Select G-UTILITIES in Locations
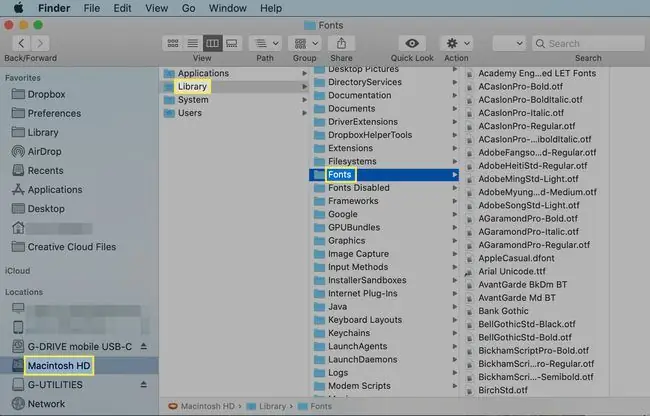Screen dimensions: 650x416 [x=55, y=385]
